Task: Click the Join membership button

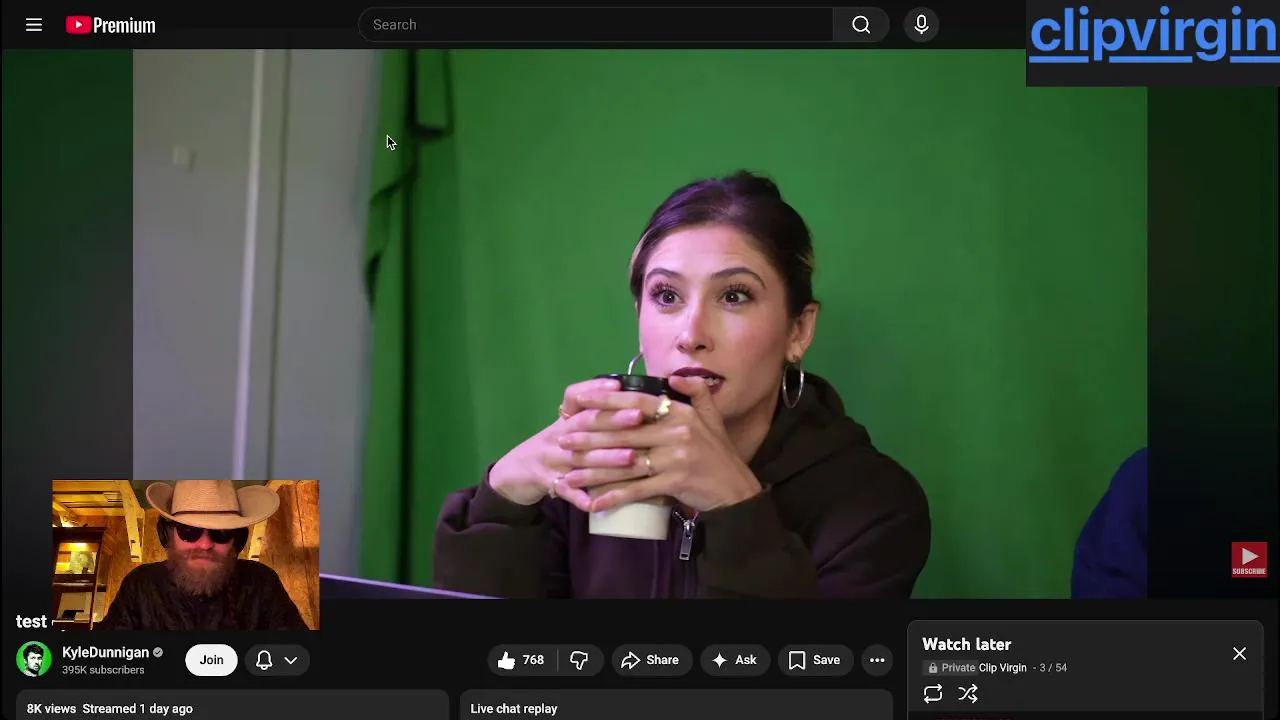Action: (x=211, y=660)
